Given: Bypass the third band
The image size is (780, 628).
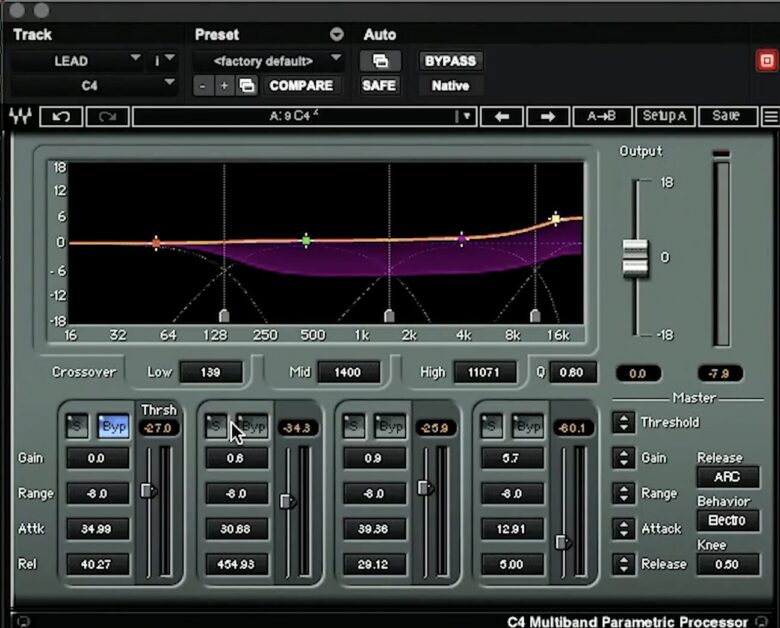Looking at the screenshot, I should click(390, 426).
